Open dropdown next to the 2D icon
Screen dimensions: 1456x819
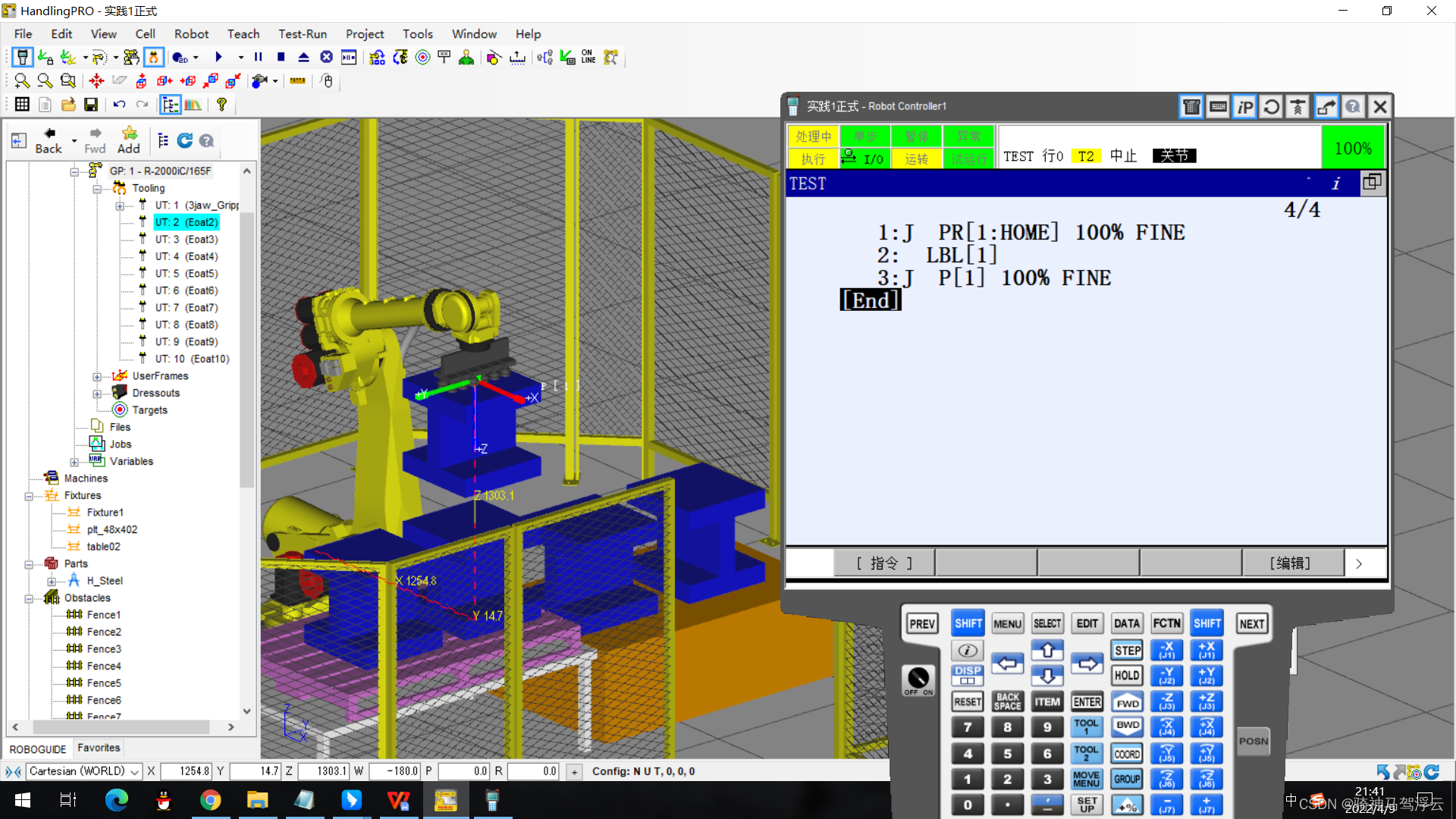196,58
